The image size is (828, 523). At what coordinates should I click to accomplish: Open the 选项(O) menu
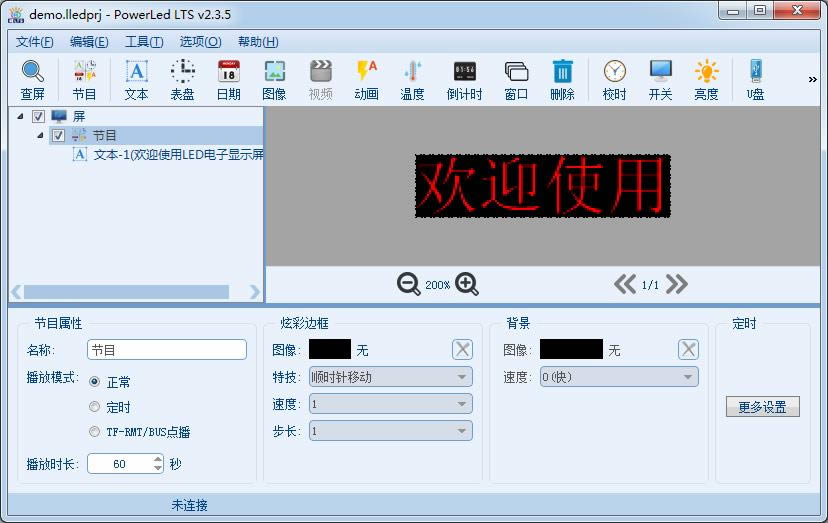200,42
